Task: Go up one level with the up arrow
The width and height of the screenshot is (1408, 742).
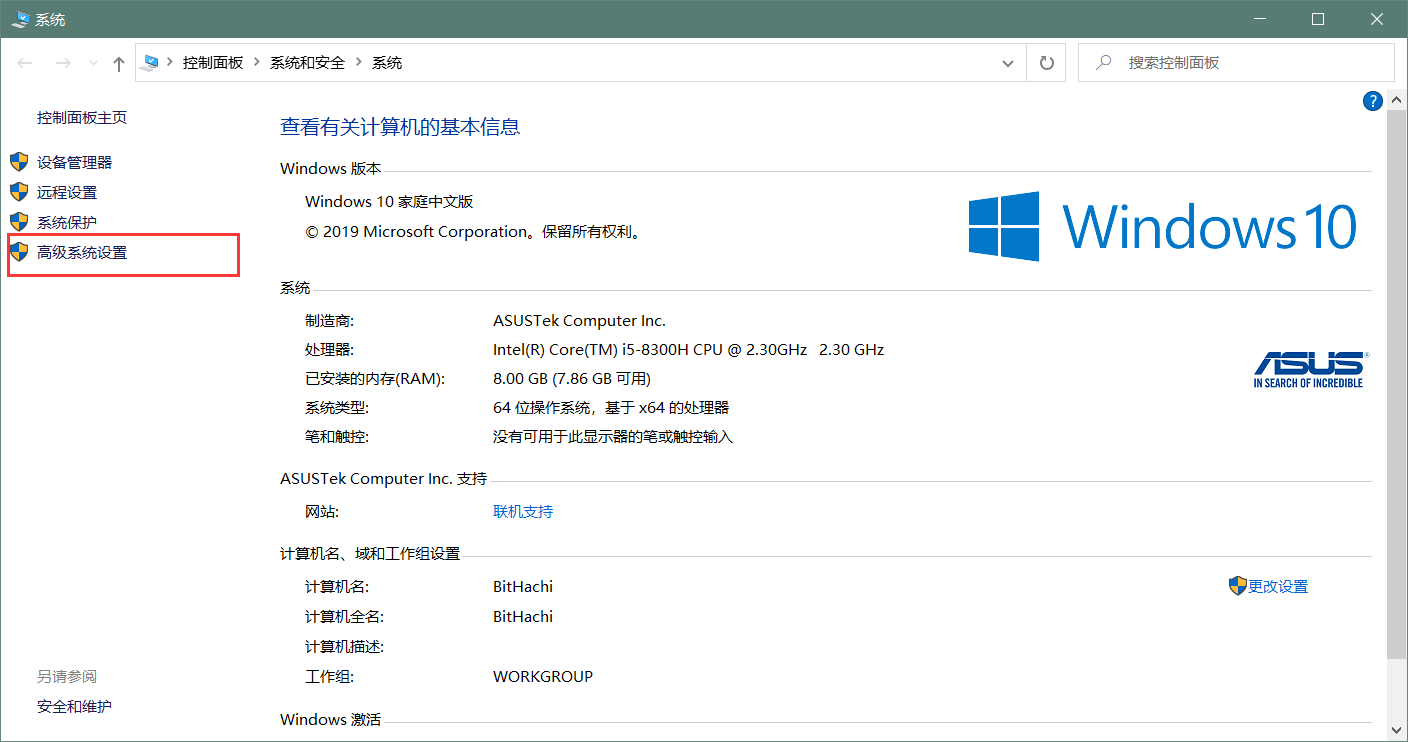Action: [x=119, y=63]
